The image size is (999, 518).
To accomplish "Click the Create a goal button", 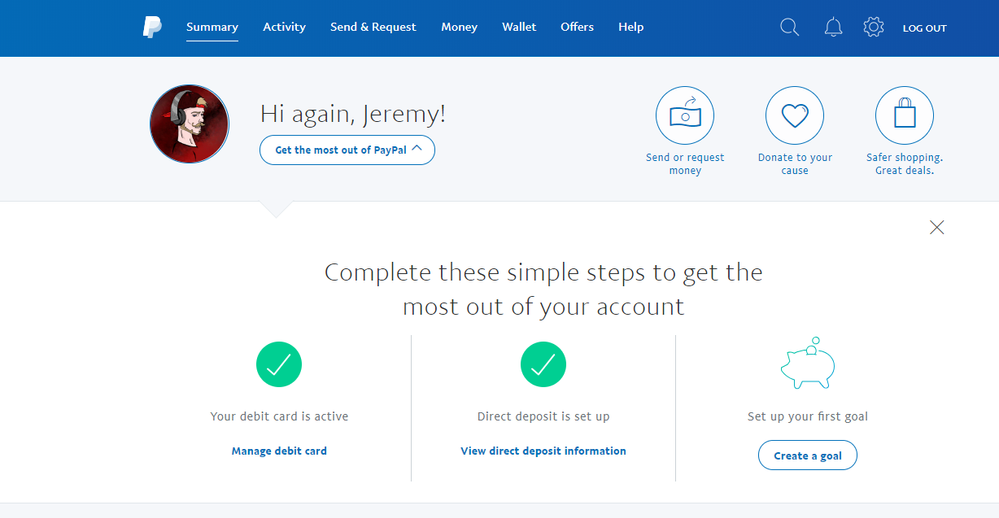I will click(808, 456).
